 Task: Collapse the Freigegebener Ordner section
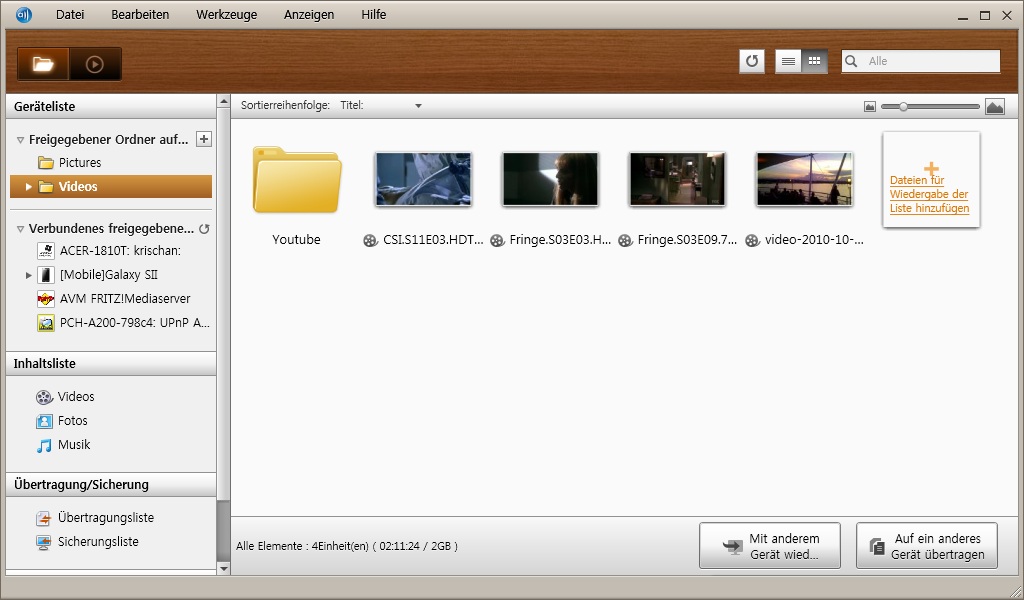(20, 140)
